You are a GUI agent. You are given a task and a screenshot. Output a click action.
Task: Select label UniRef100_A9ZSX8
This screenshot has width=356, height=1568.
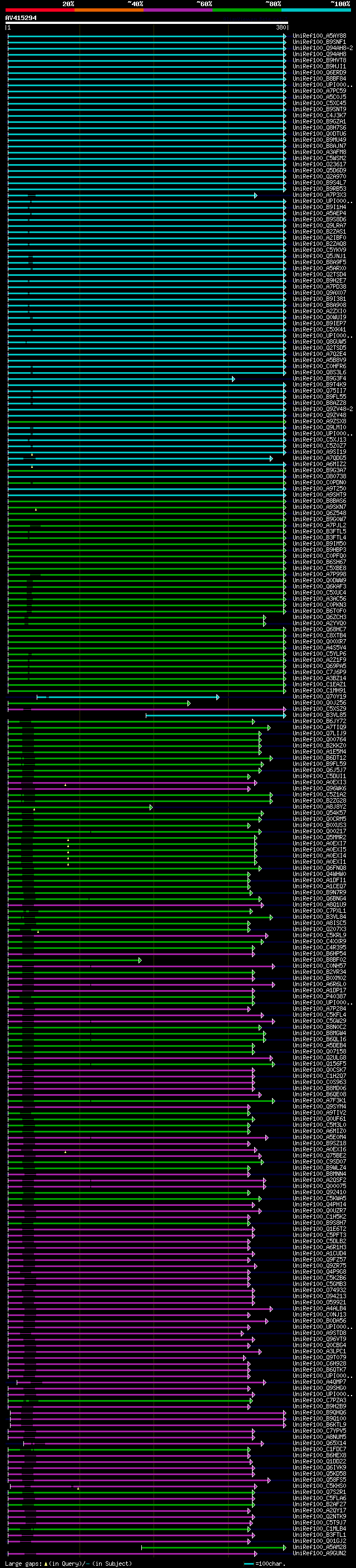tap(319, 421)
